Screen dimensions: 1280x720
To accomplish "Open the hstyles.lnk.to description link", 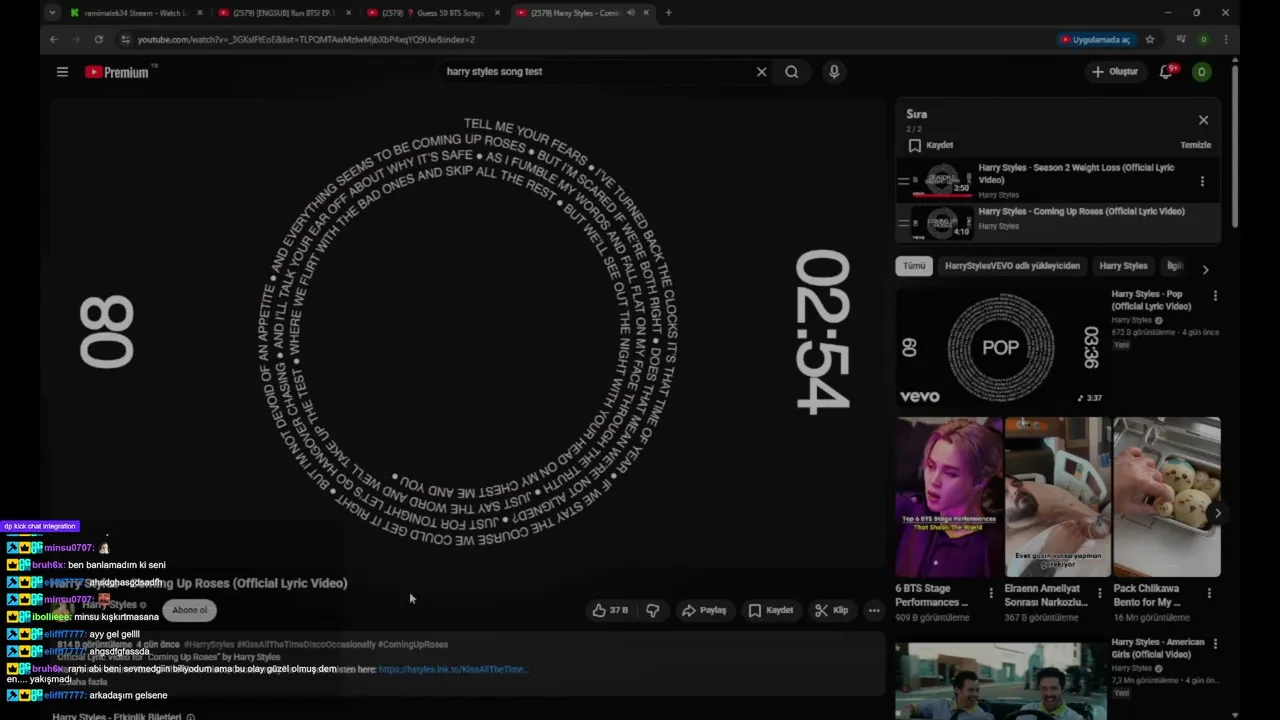I will (453, 670).
